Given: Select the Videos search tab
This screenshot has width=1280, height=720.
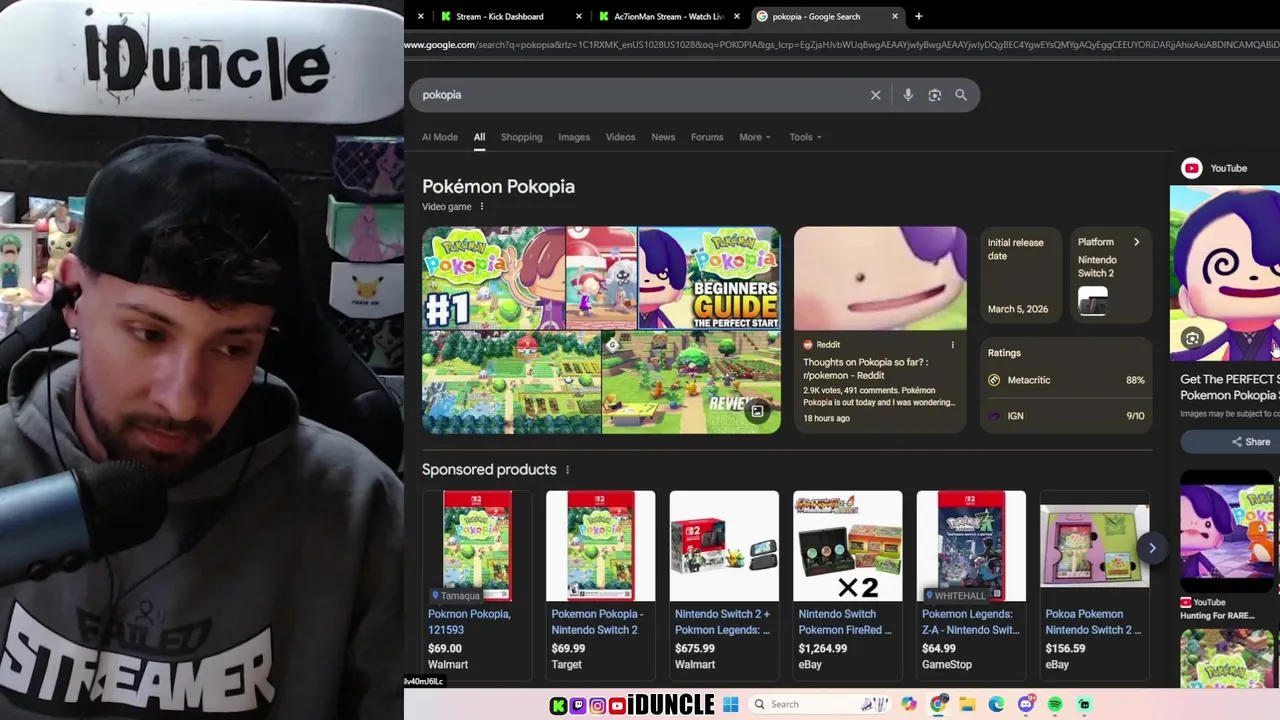Looking at the screenshot, I should pos(620,137).
